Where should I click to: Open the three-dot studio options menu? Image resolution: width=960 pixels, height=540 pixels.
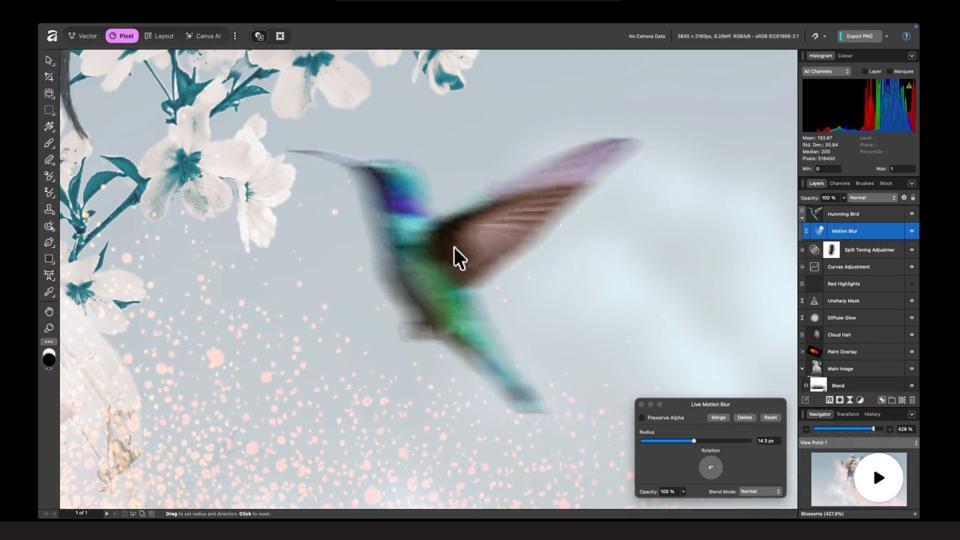pyautogui.click(x=235, y=36)
